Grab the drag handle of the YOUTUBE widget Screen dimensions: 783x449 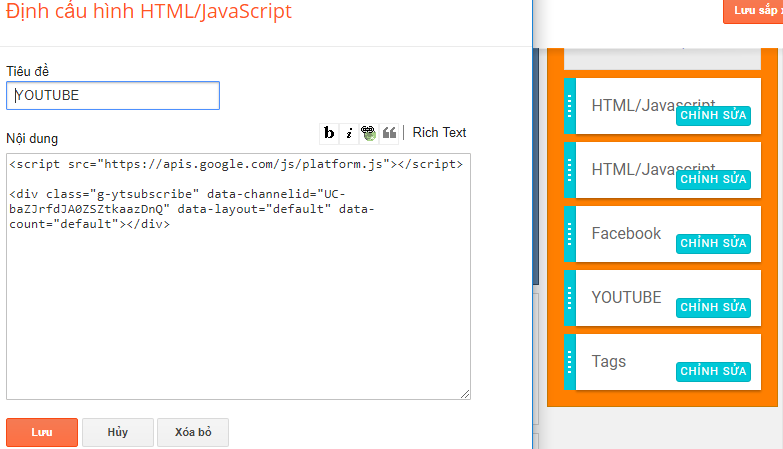(570, 298)
